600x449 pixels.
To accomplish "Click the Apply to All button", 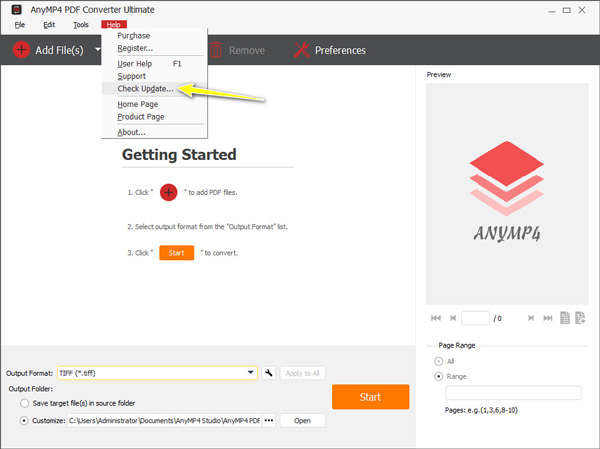I will (x=302, y=373).
